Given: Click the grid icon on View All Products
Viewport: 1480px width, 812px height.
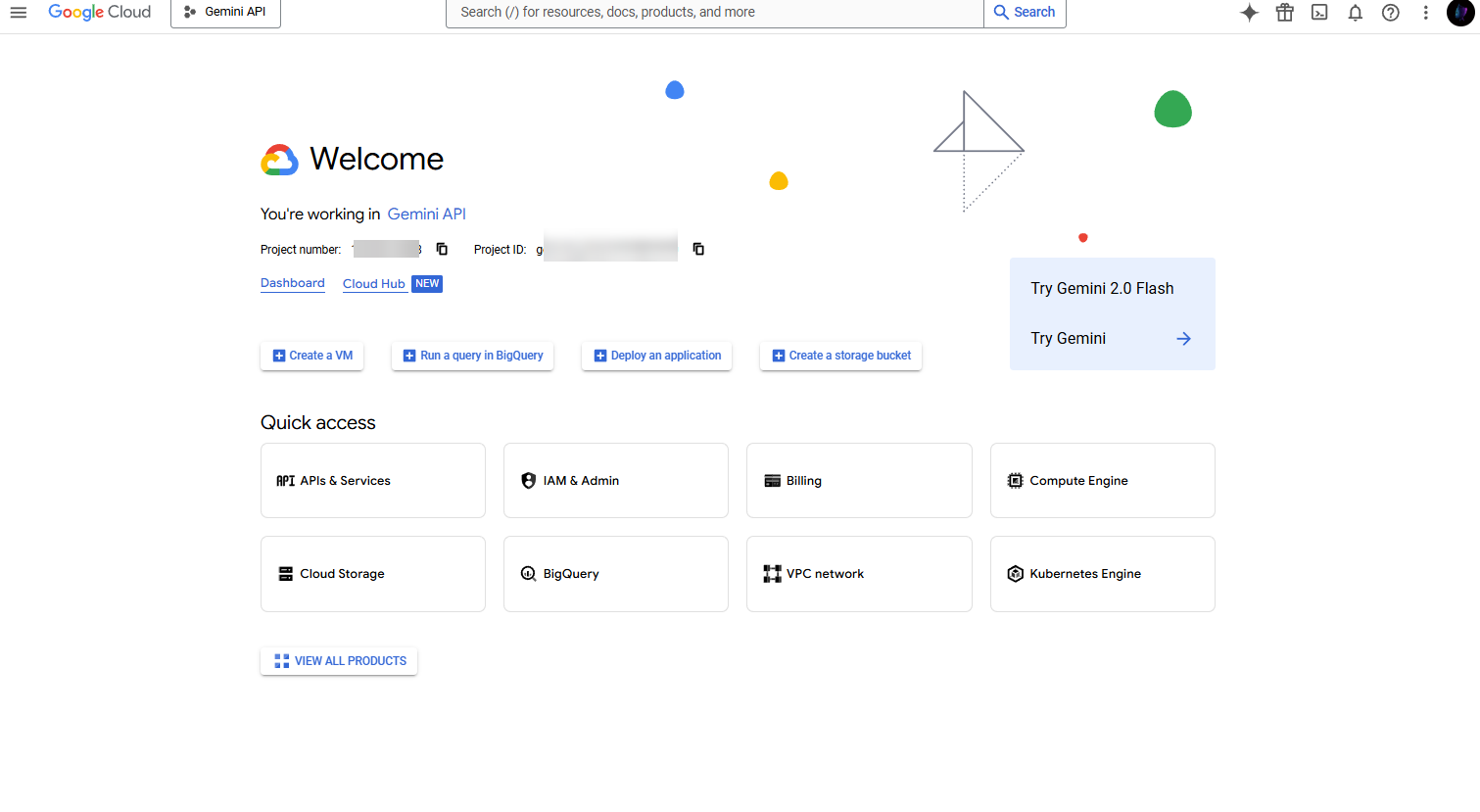Looking at the screenshot, I should click(x=281, y=661).
